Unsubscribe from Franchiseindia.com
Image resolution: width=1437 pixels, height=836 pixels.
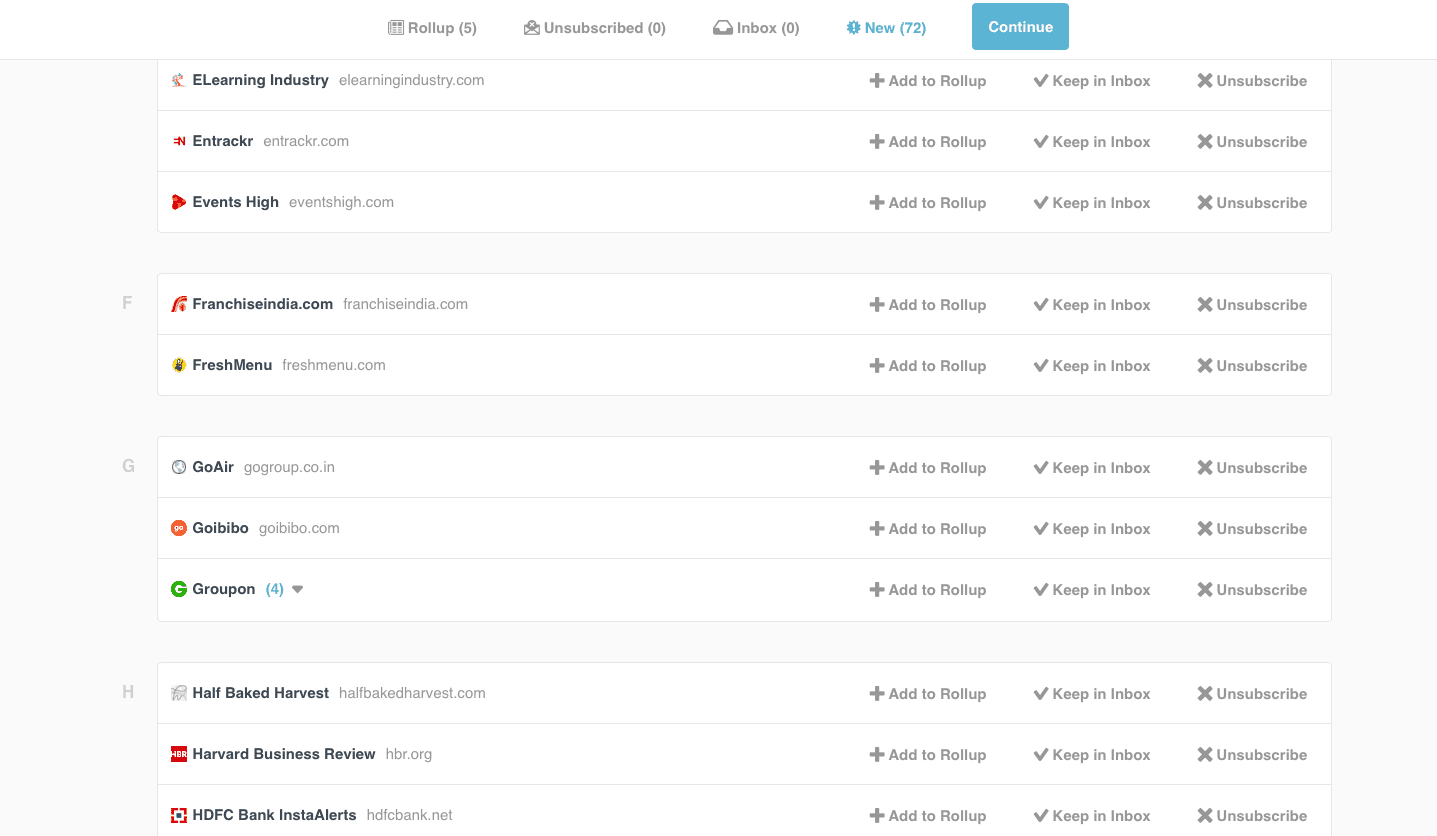click(x=1252, y=305)
